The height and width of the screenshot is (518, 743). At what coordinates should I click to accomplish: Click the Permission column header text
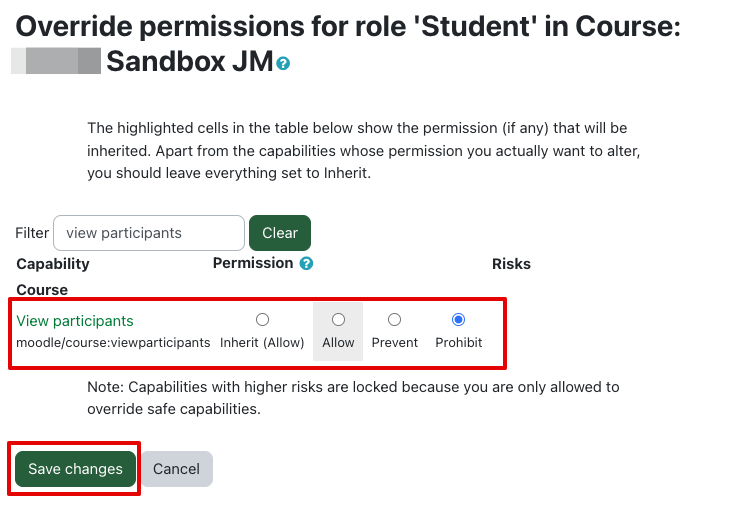253,263
